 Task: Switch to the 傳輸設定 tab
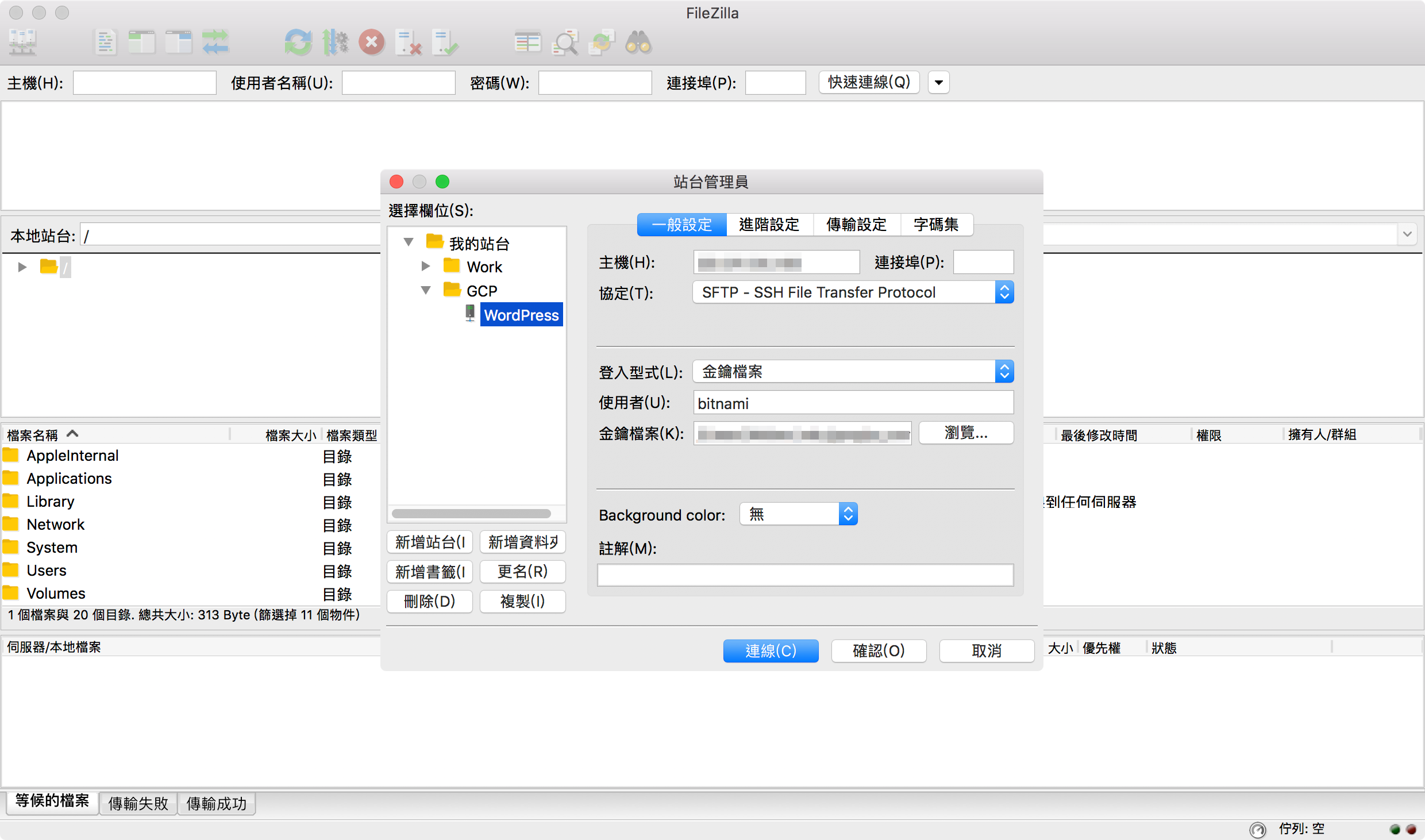click(x=856, y=225)
